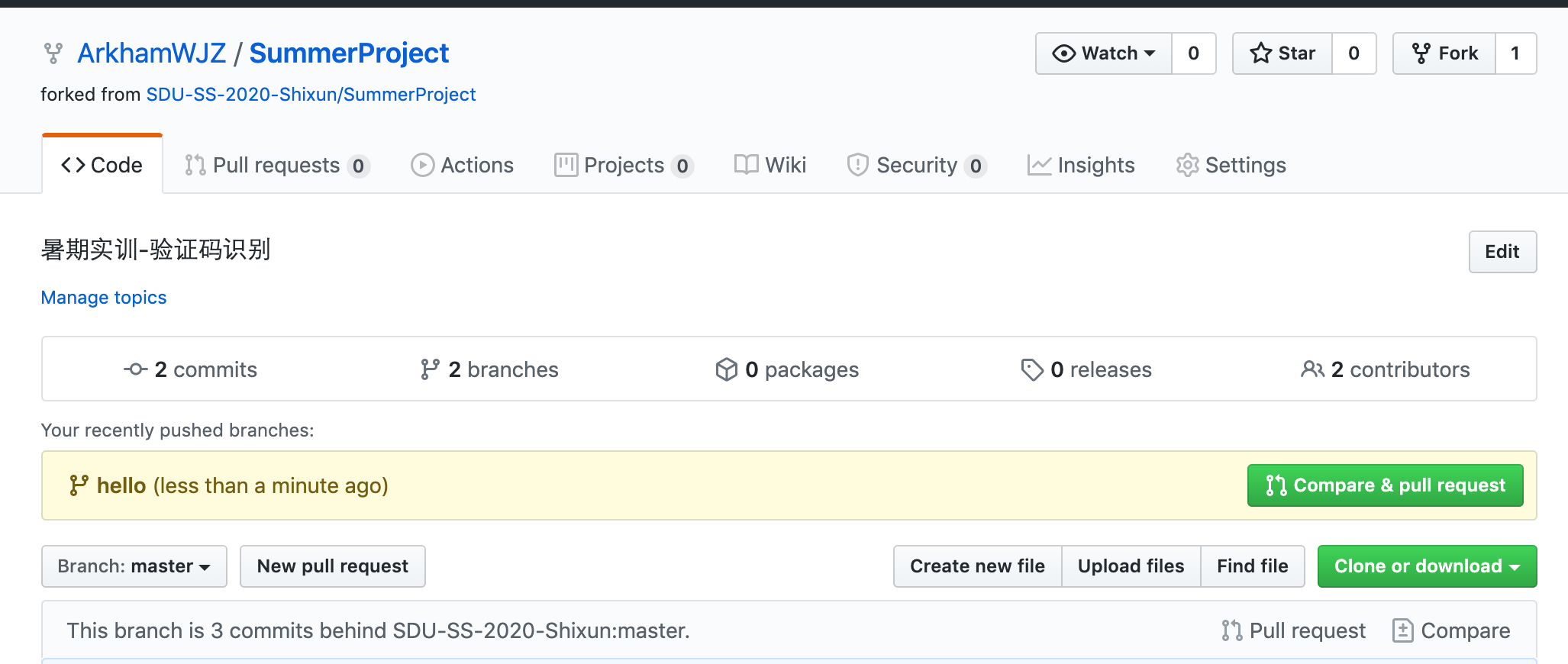Click the commit icon beside 2 commits
The image size is (1568, 664).
[136, 369]
